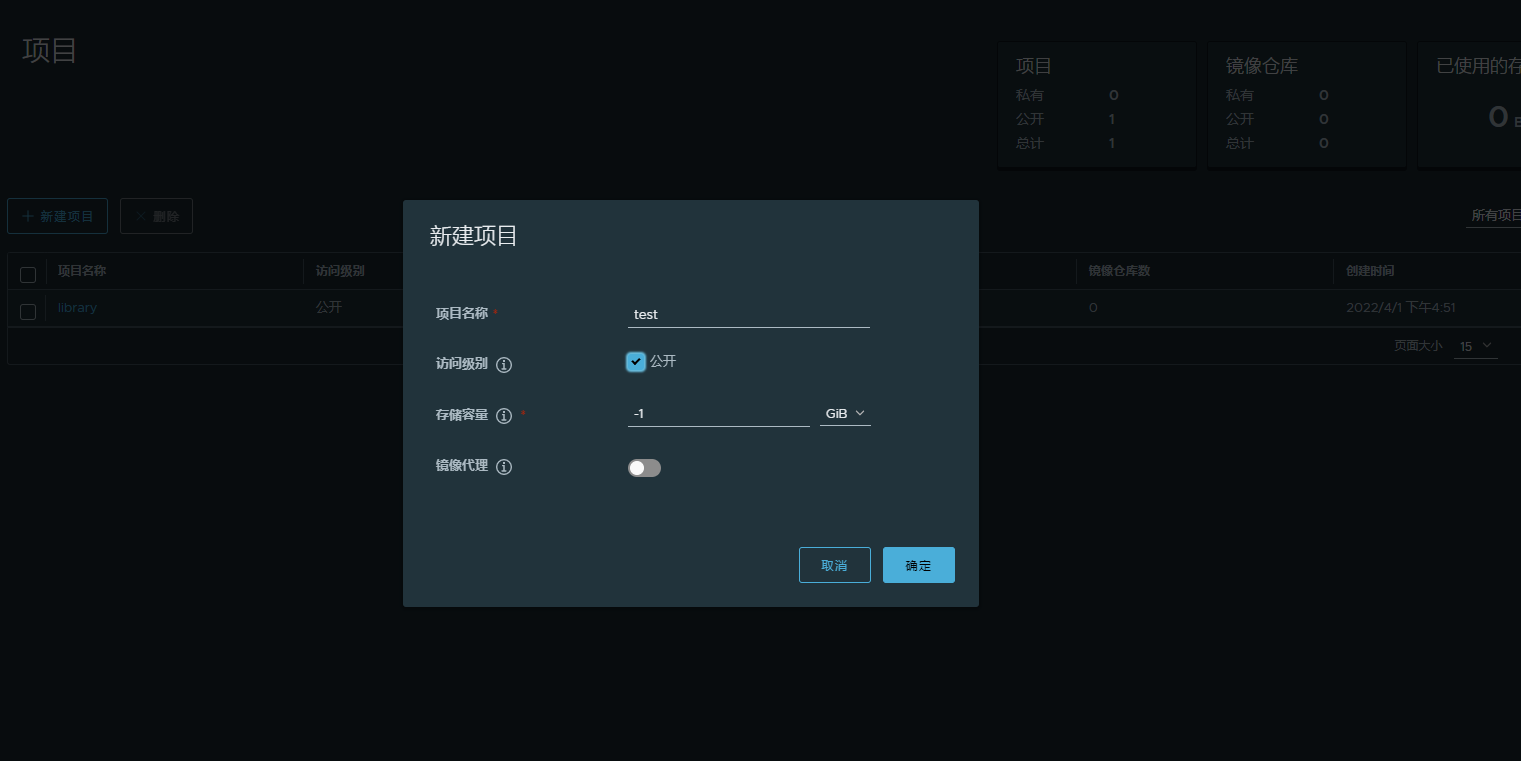Click the storage quota info icon
The height and width of the screenshot is (761, 1521).
504,416
